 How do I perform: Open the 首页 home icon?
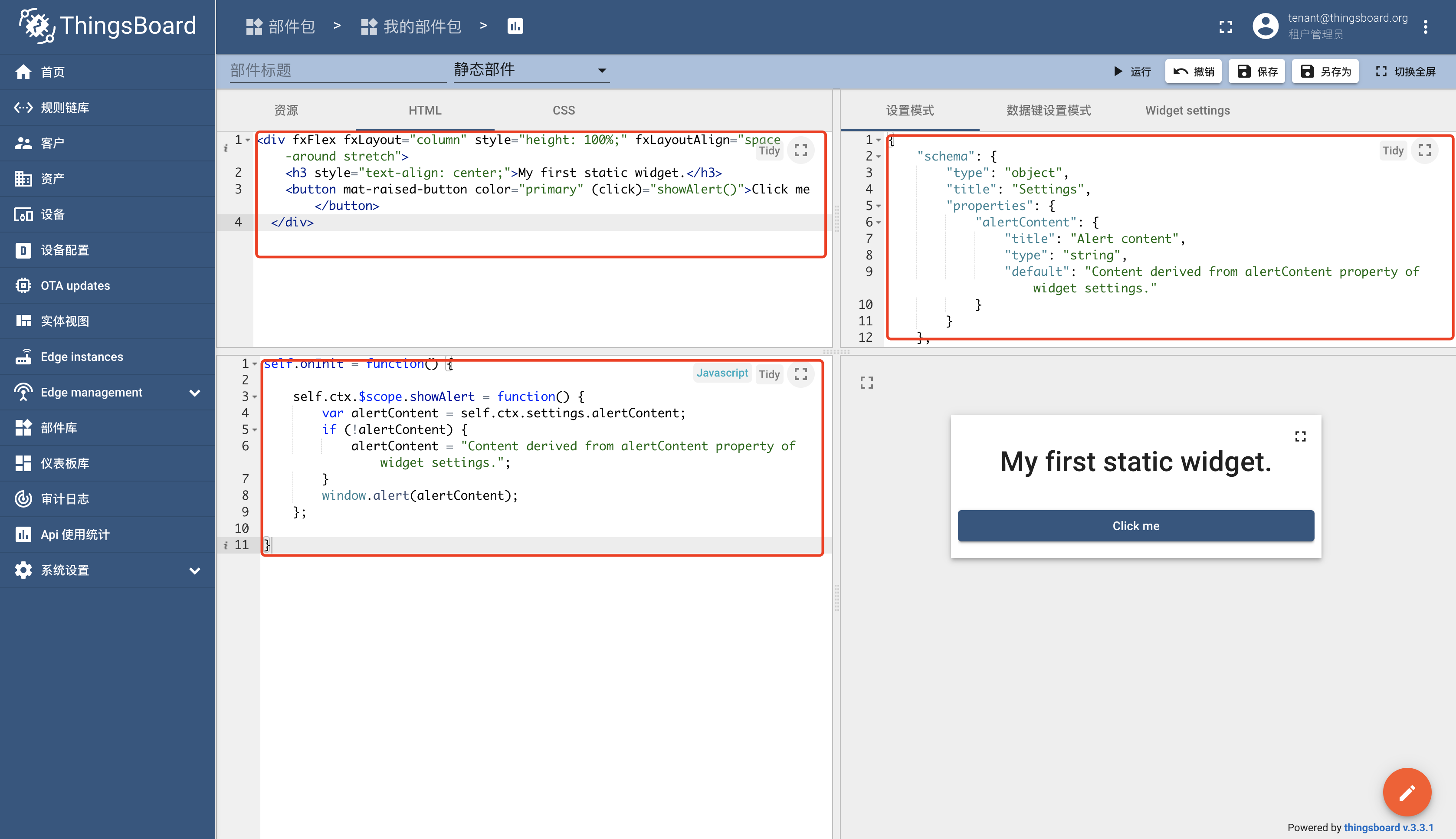(23, 72)
